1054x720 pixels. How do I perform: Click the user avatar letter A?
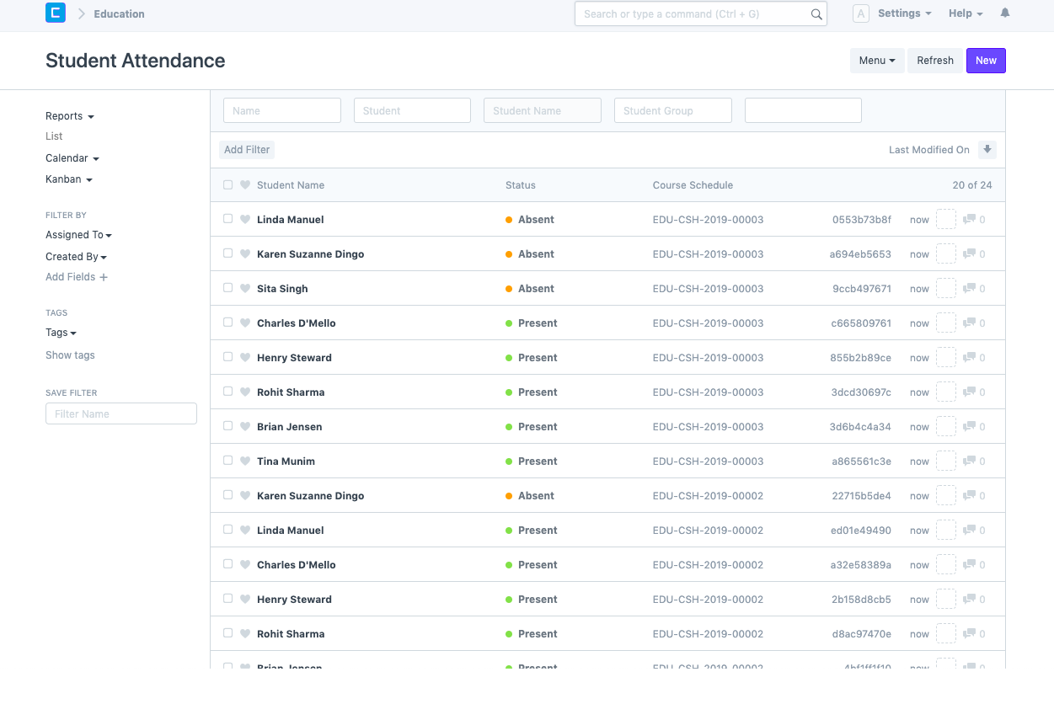point(861,13)
